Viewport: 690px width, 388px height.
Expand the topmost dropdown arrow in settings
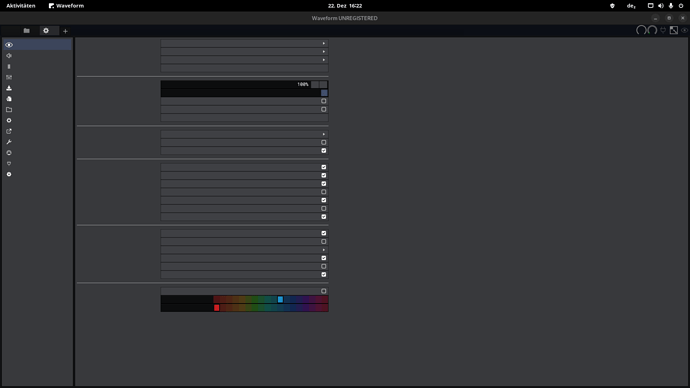click(x=323, y=44)
